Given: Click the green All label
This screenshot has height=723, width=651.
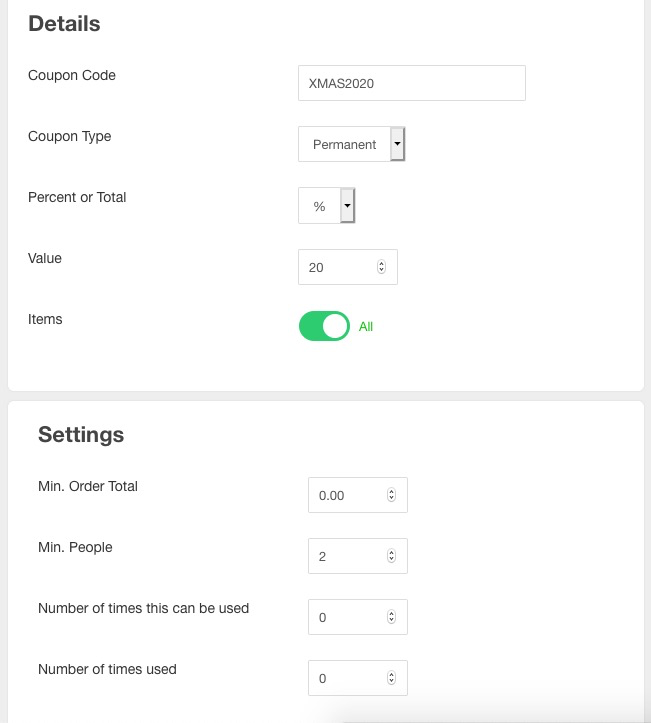Looking at the screenshot, I should coord(366,327).
